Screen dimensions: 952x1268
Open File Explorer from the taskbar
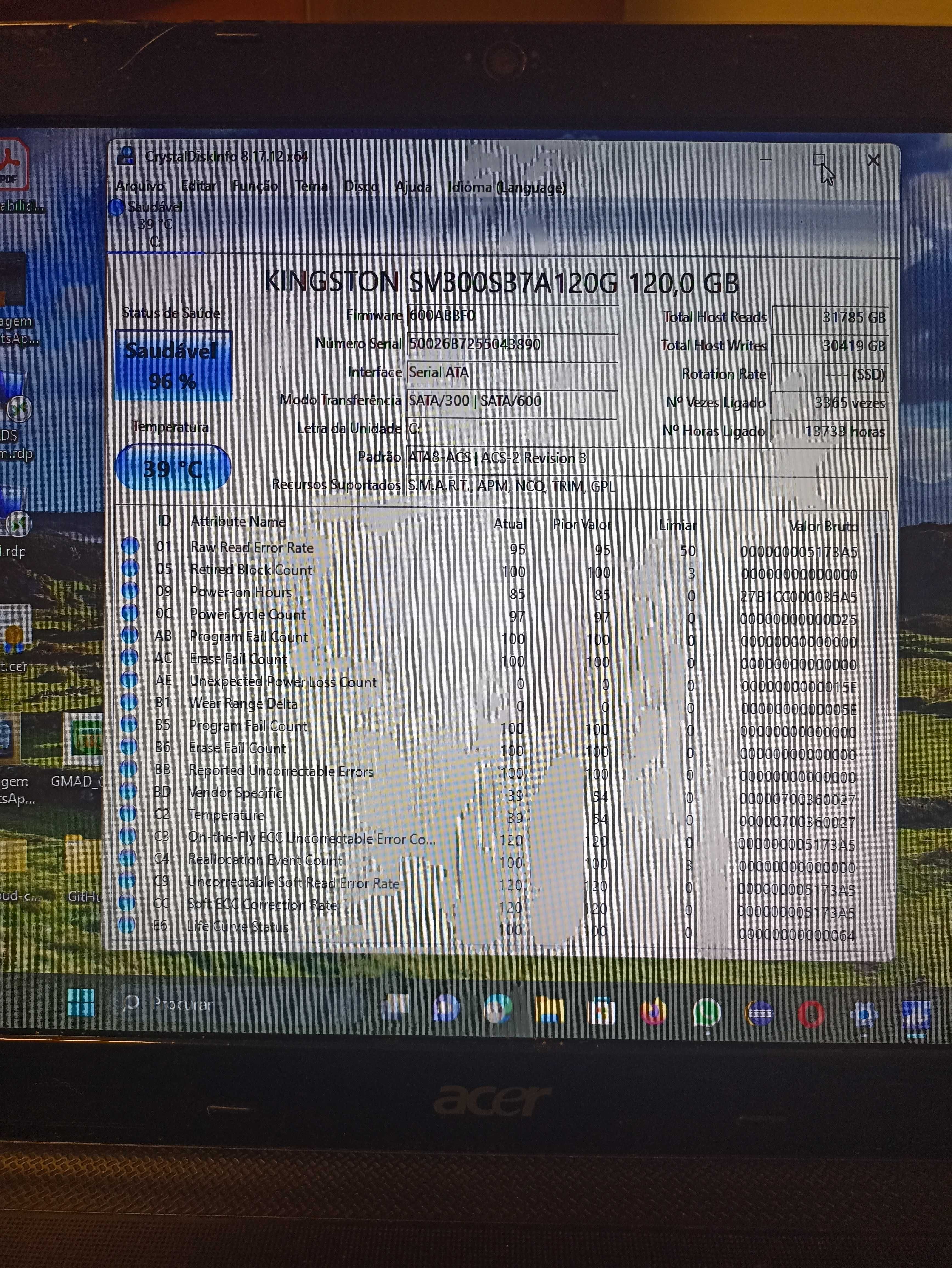coord(550,1010)
